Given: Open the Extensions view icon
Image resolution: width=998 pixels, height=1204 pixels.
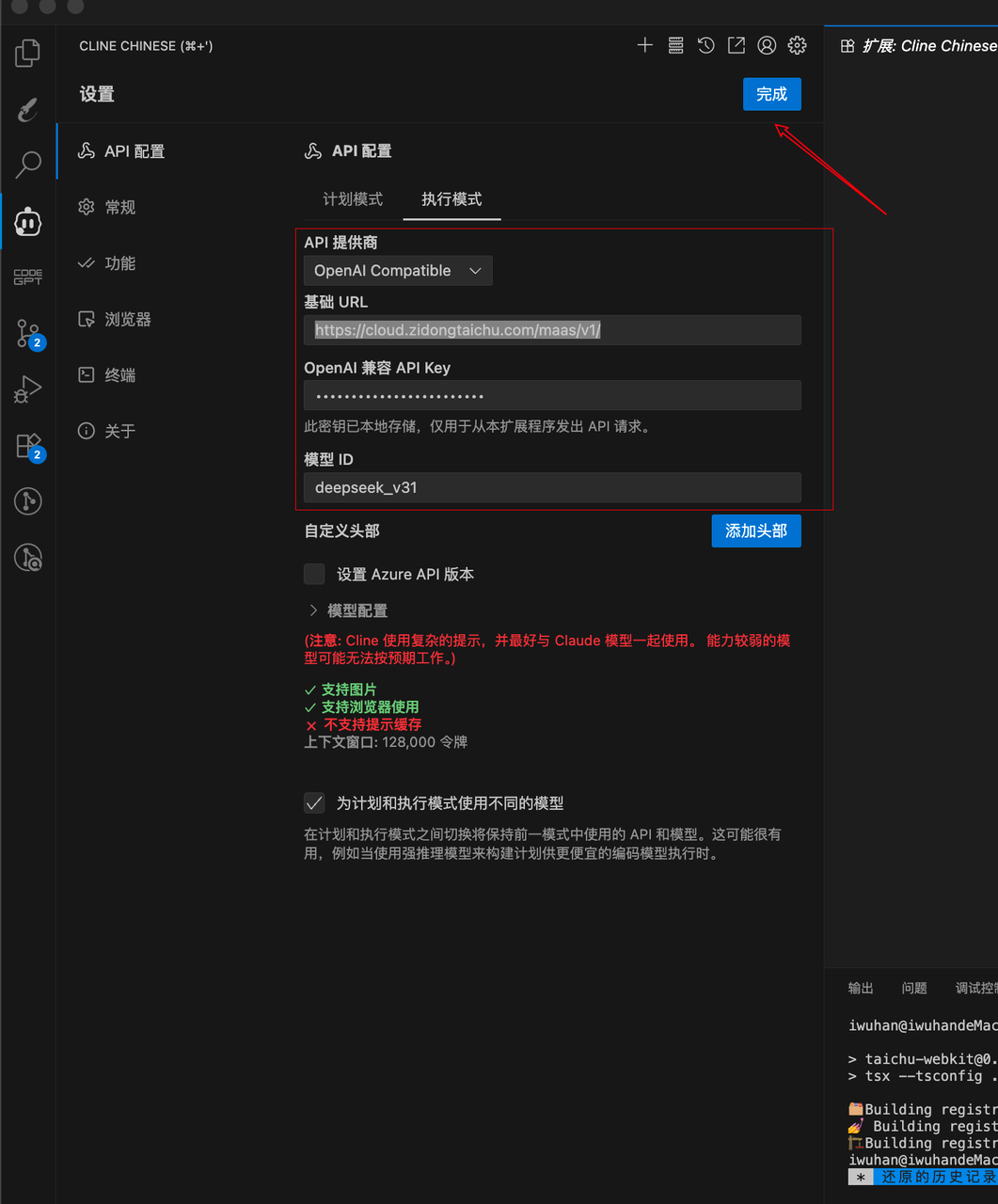Looking at the screenshot, I should coord(28,445).
